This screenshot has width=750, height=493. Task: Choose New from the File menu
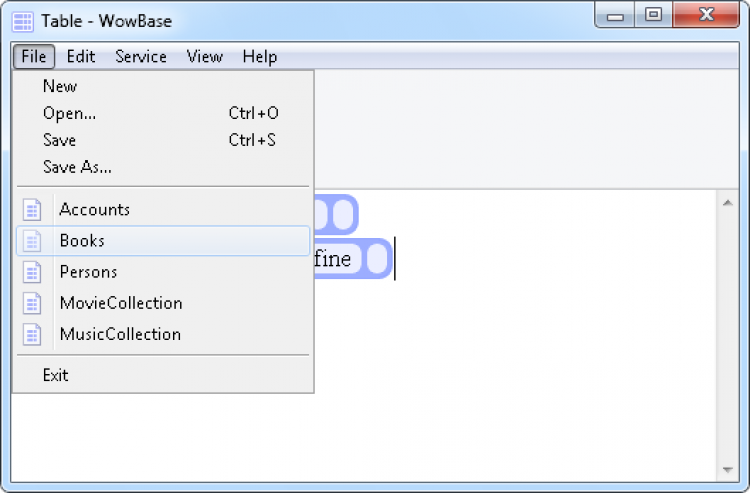[x=60, y=86]
